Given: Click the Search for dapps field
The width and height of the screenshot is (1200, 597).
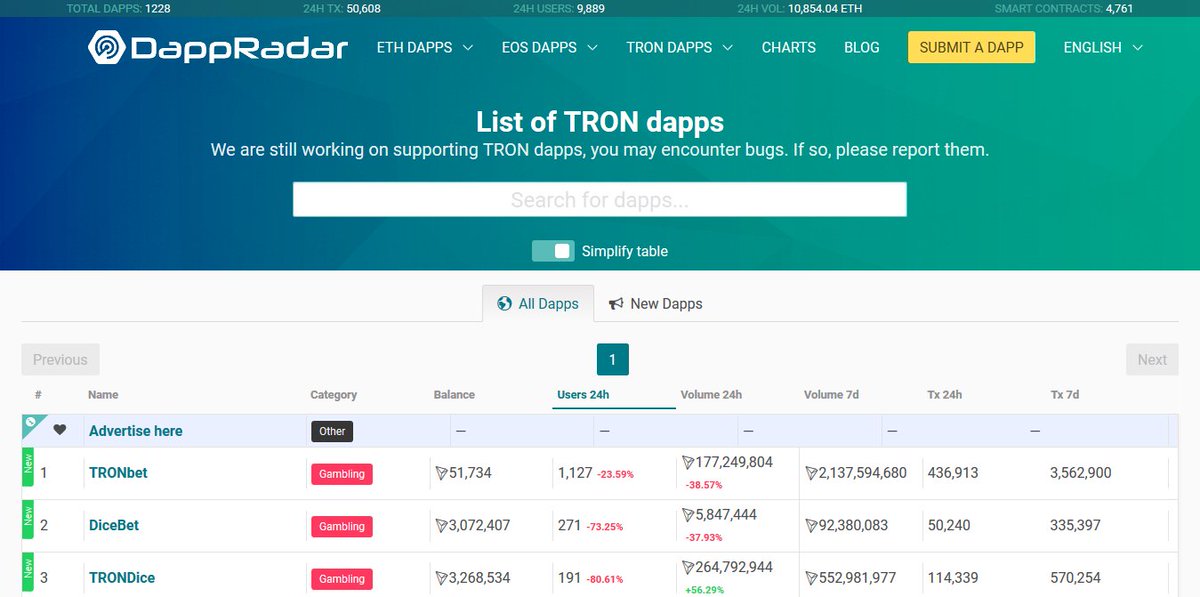Looking at the screenshot, I should click(600, 199).
